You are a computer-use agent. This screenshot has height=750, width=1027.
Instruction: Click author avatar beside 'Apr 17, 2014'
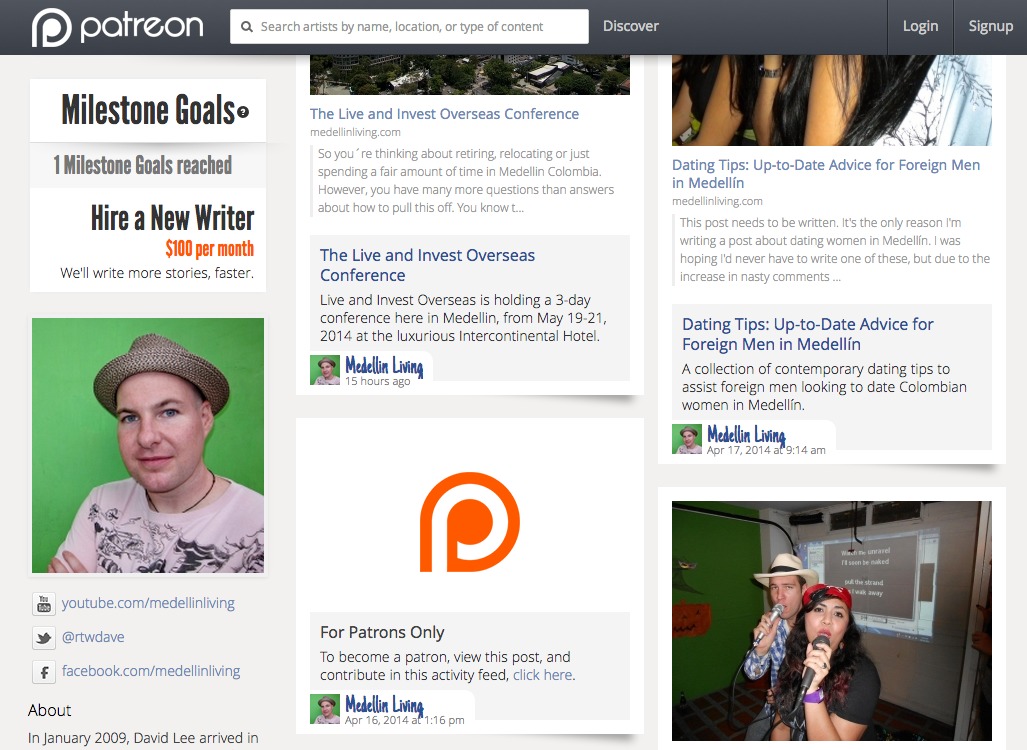click(687, 440)
